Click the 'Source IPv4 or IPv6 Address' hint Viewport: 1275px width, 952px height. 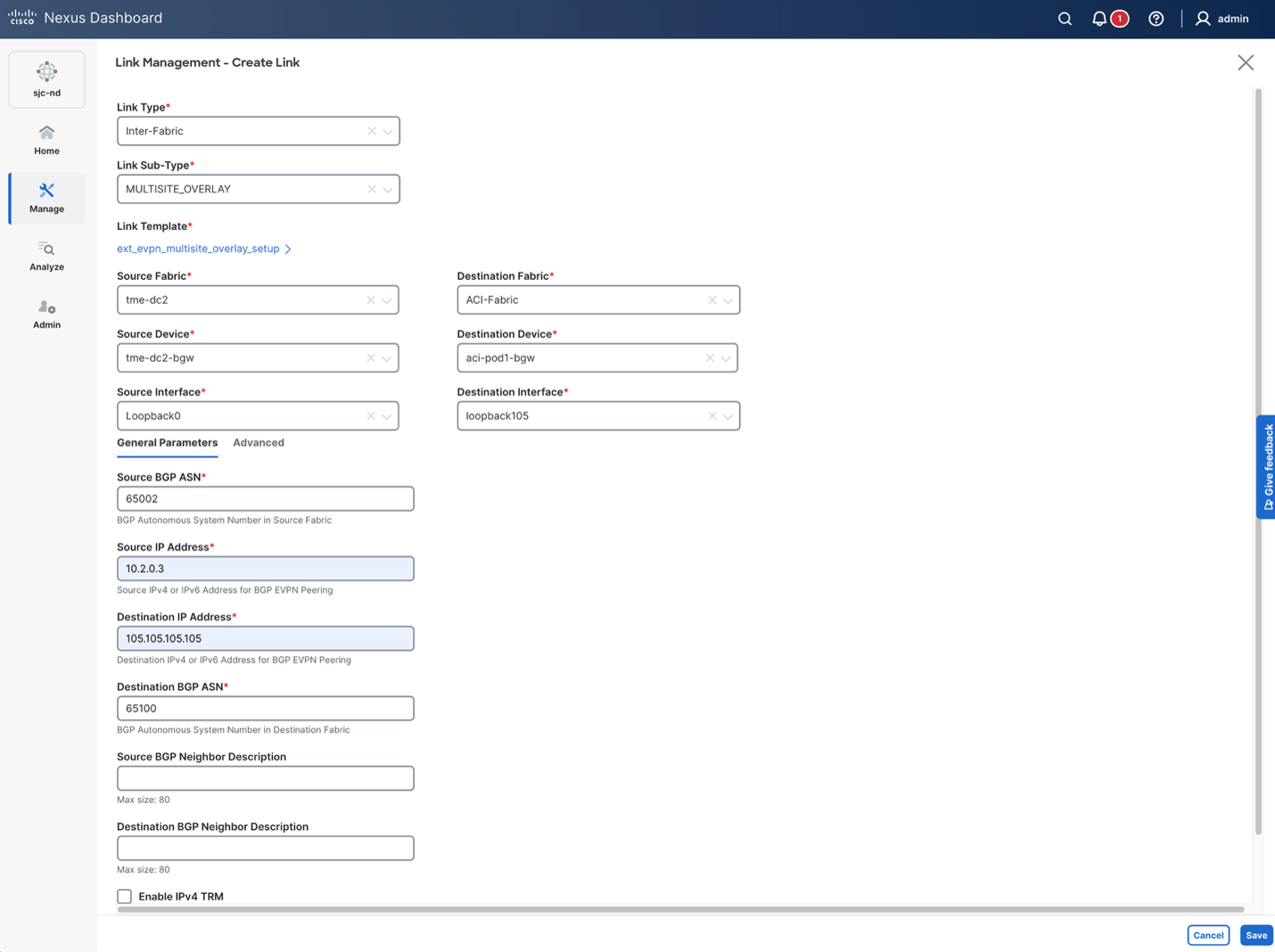[x=225, y=590]
